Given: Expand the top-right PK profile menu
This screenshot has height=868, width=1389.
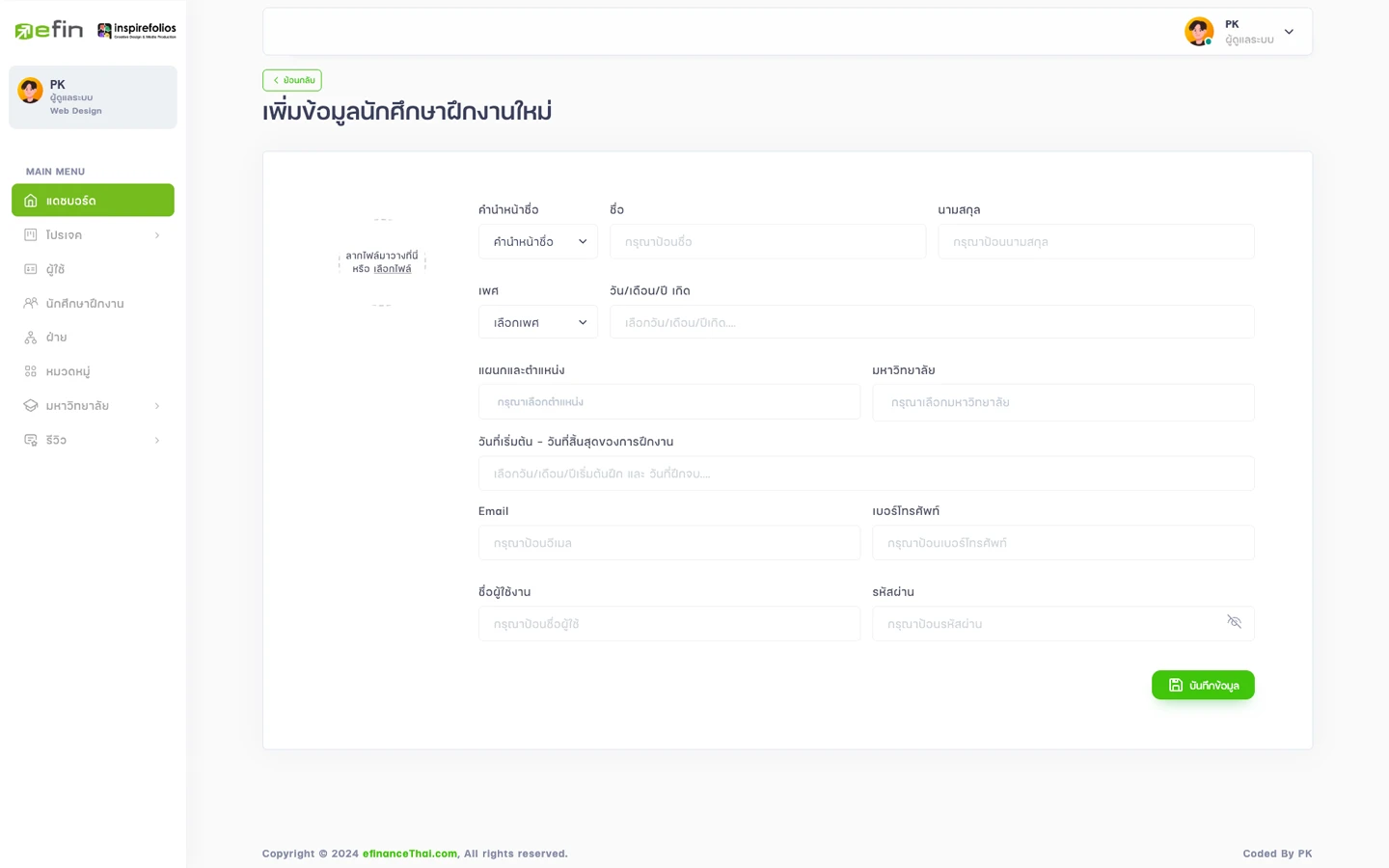Looking at the screenshot, I should coord(1289,32).
